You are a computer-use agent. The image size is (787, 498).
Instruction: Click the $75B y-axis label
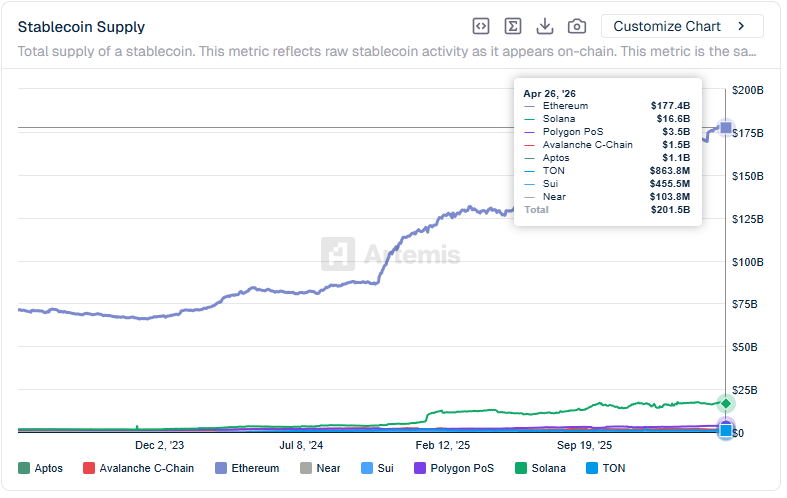(x=744, y=304)
